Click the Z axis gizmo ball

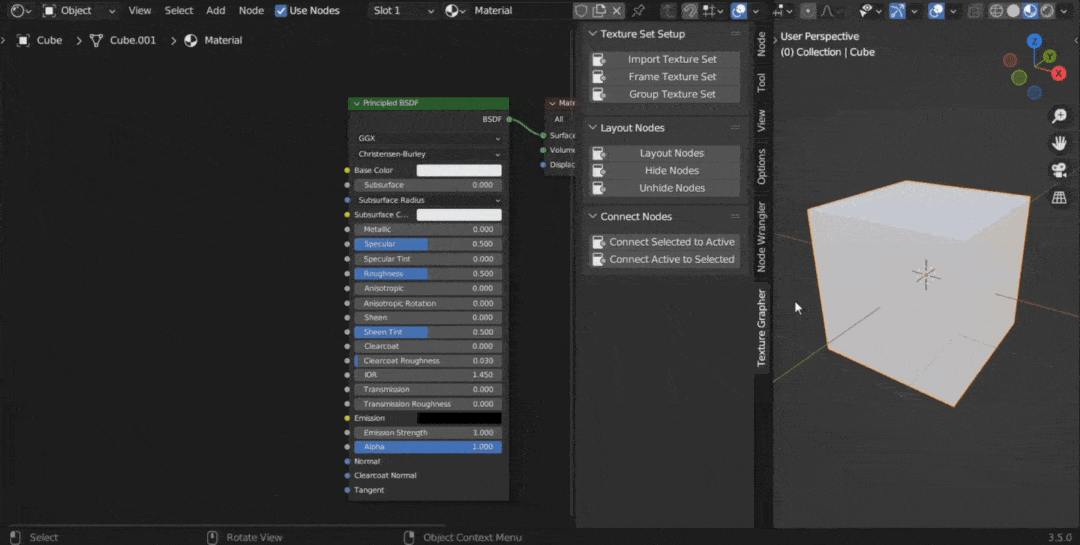click(x=1034, y=41)
